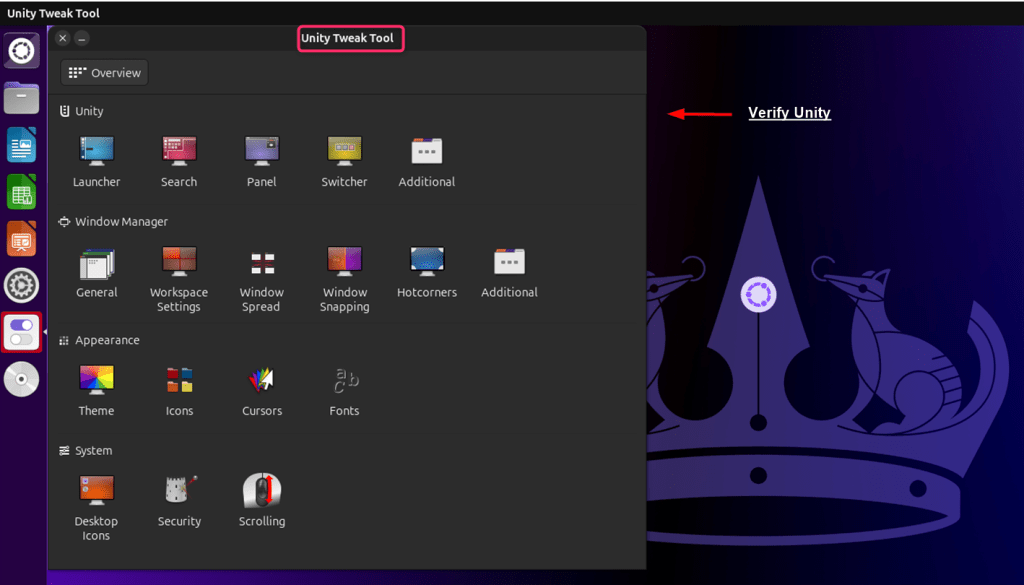Select Additional settings under Unity
Screen dimensions: 1024x585
426,150
